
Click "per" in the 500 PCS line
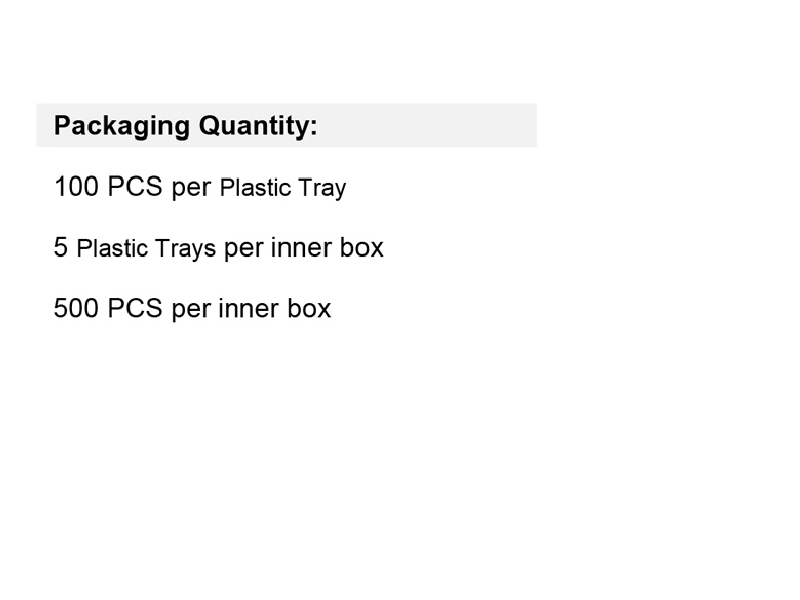click(x=191, y=309)
